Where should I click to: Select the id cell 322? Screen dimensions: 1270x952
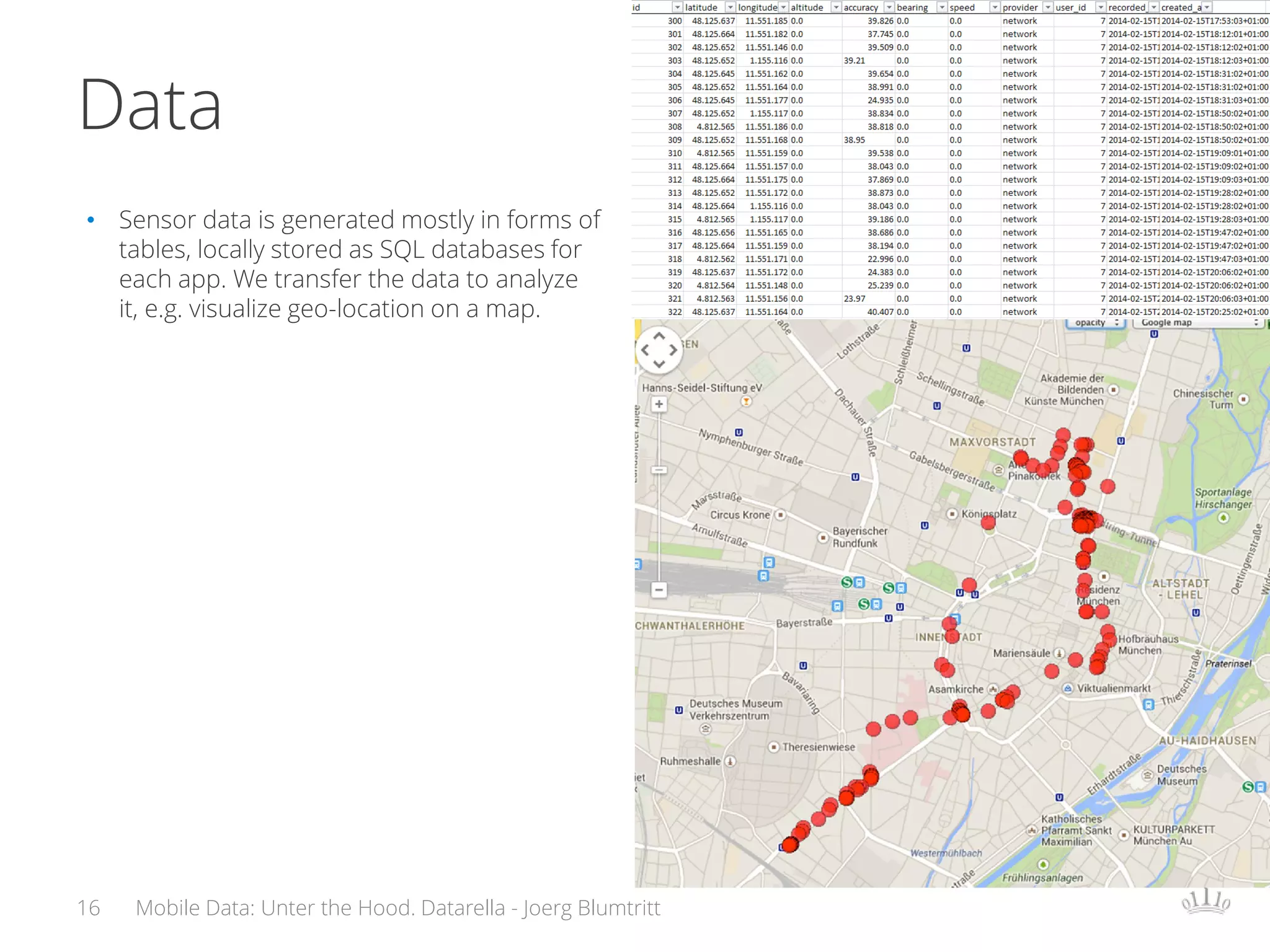(x=658, y=312)
